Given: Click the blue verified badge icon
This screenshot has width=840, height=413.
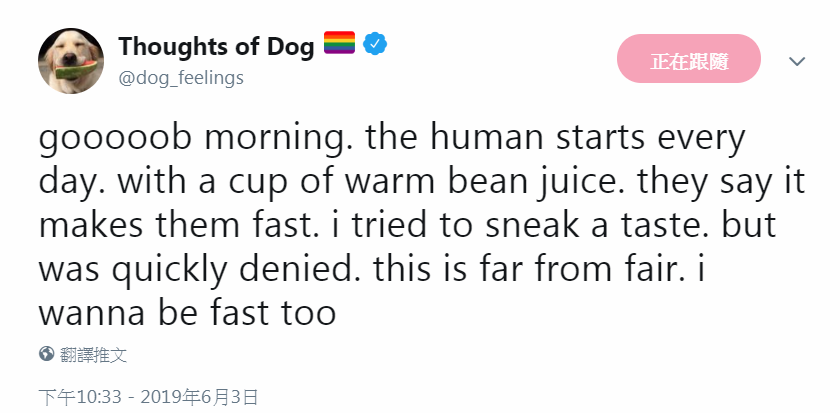Looking at the screenshot, I should click(x=375, y=43).
